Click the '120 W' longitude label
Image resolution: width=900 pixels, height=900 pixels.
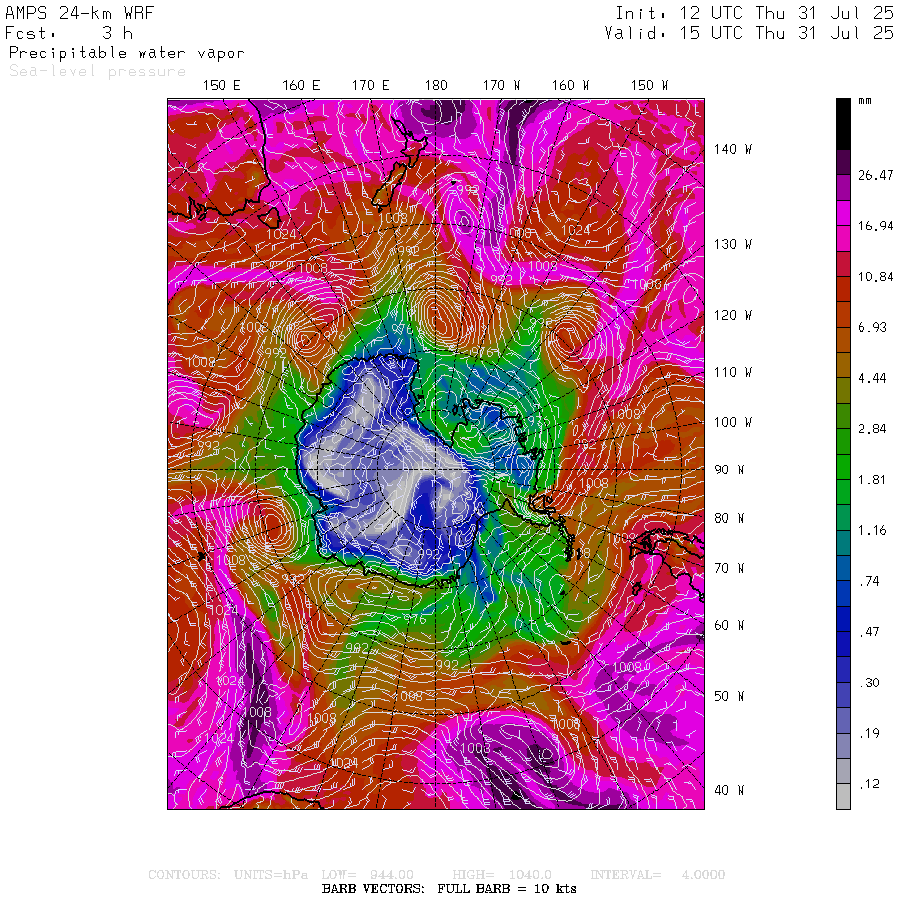coord(733,315)
